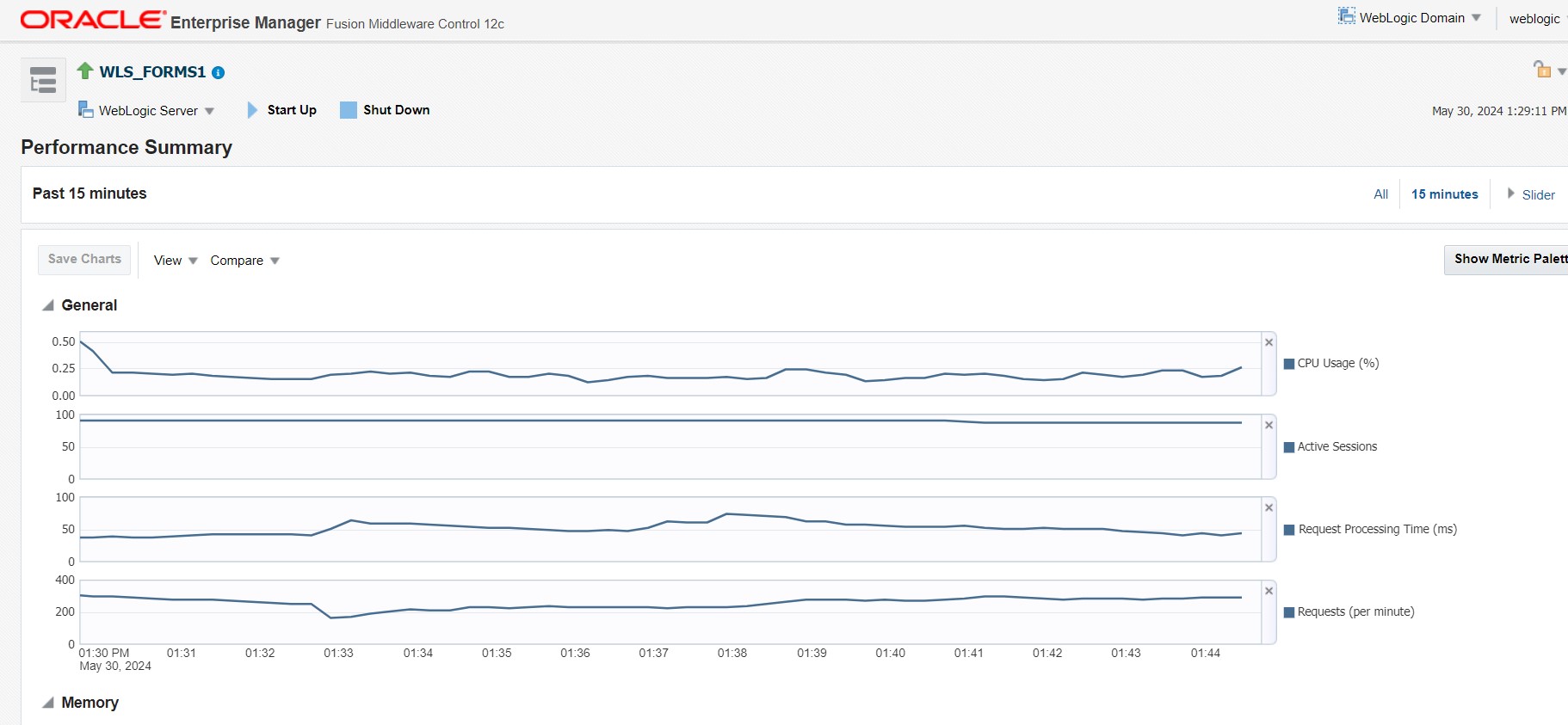This screenshot has width=1568, height=725.
Task: Open the WebLogic Domain dropdown
Action: pyautogui.click(x=1476, y=18)
